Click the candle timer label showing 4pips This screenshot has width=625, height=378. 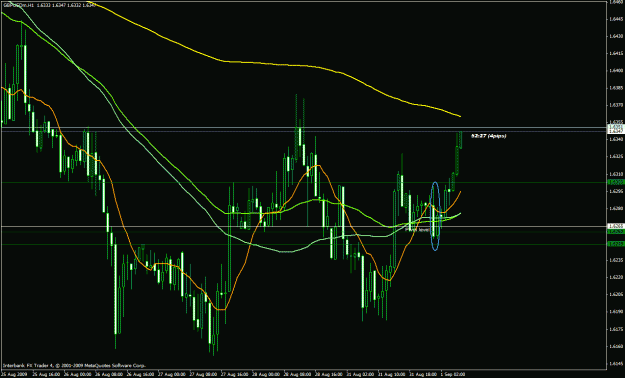(489, 136)
